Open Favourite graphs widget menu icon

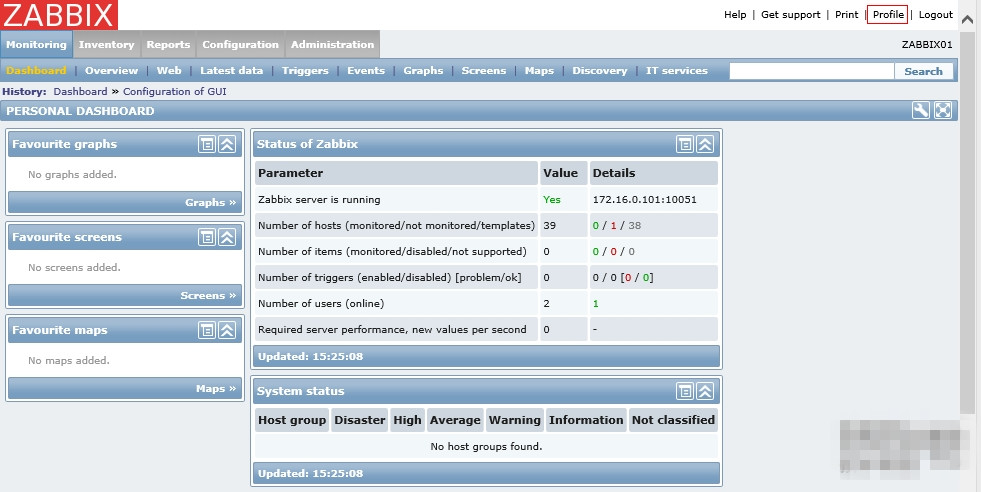tap(207, 144)
